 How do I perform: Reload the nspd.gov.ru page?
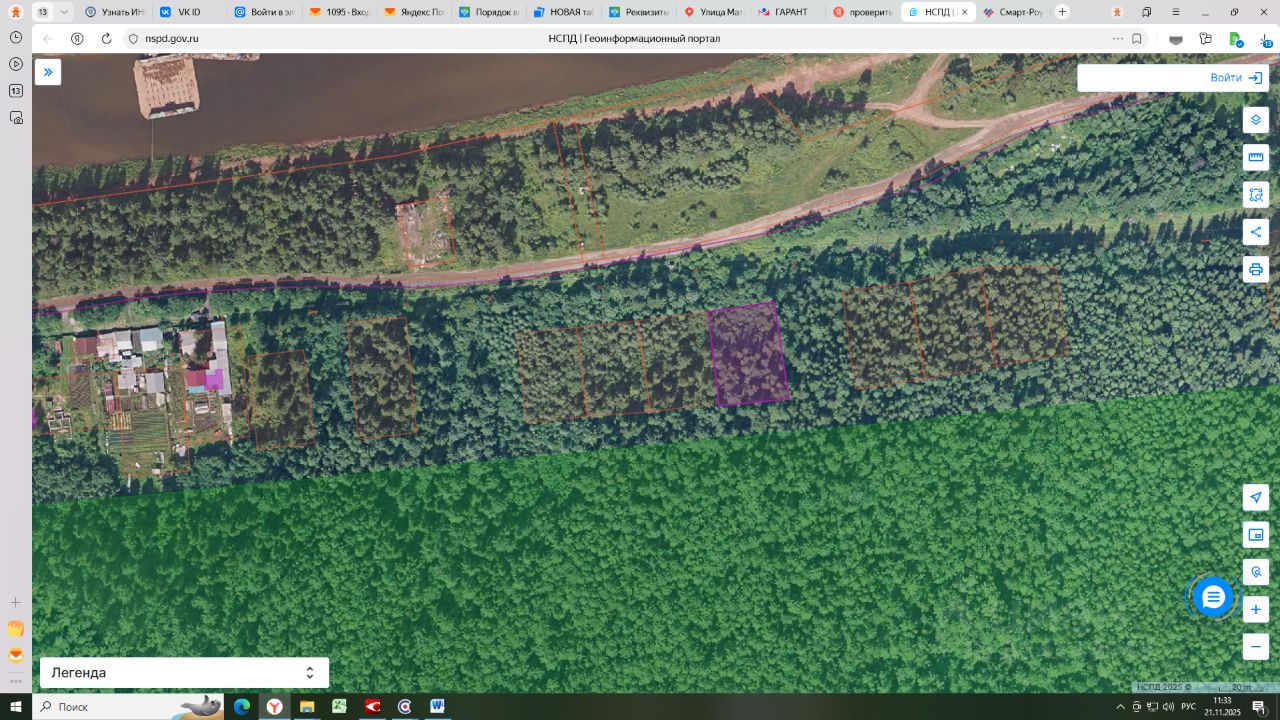106,38
